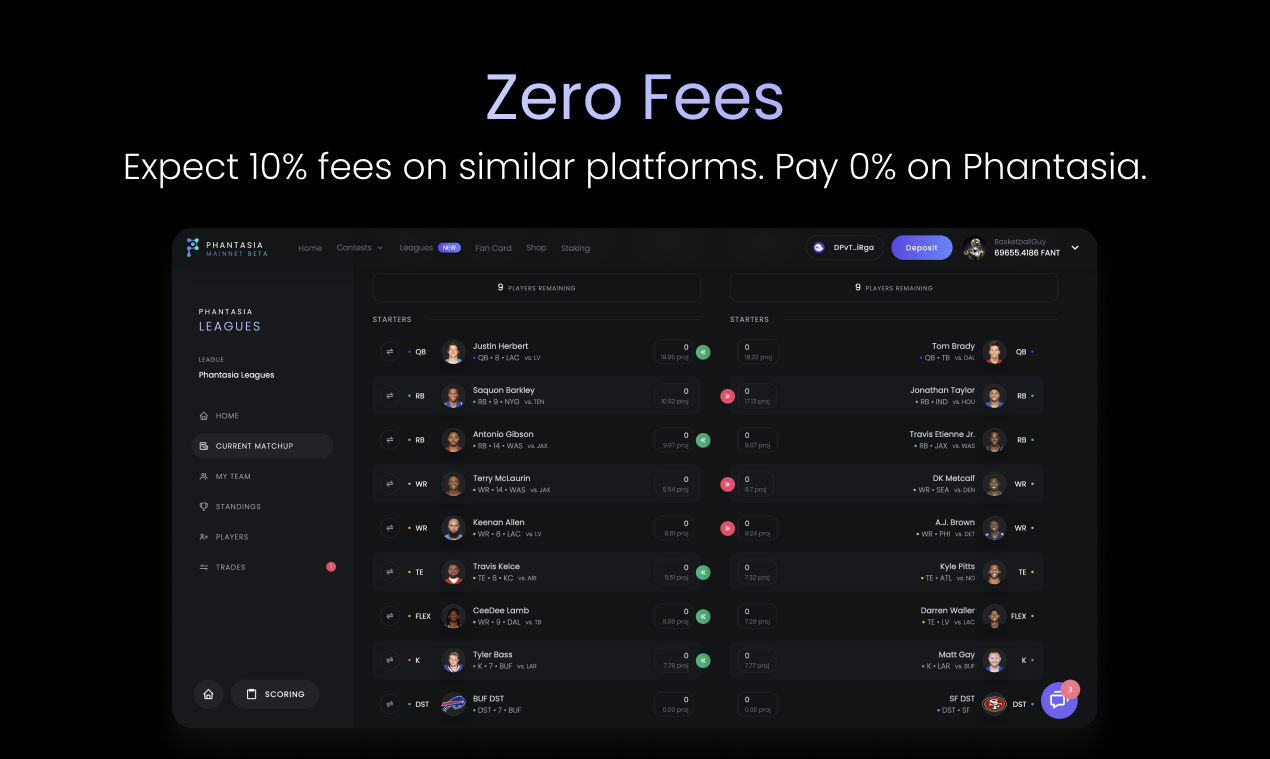Open the chat support bubble icon
The height and width of the screenshot is (759, 1270).
click(1059, 700)
